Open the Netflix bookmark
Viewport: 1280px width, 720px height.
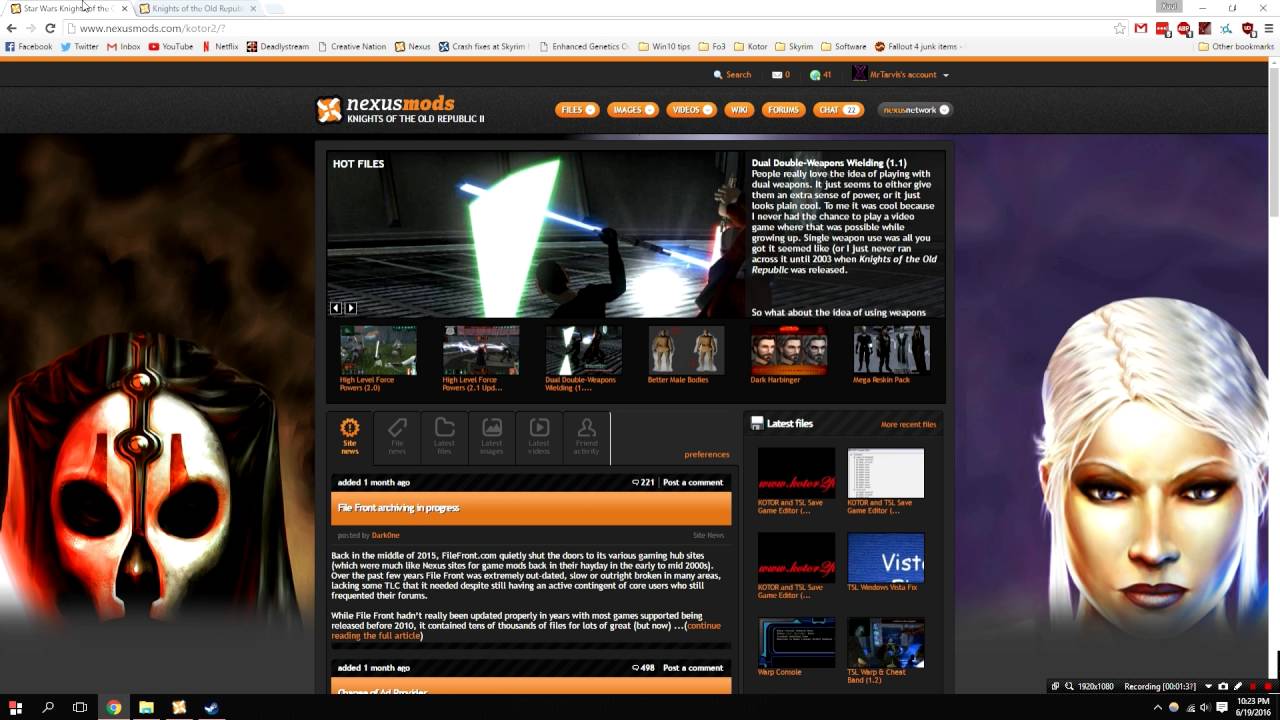[x=220, y=46]
